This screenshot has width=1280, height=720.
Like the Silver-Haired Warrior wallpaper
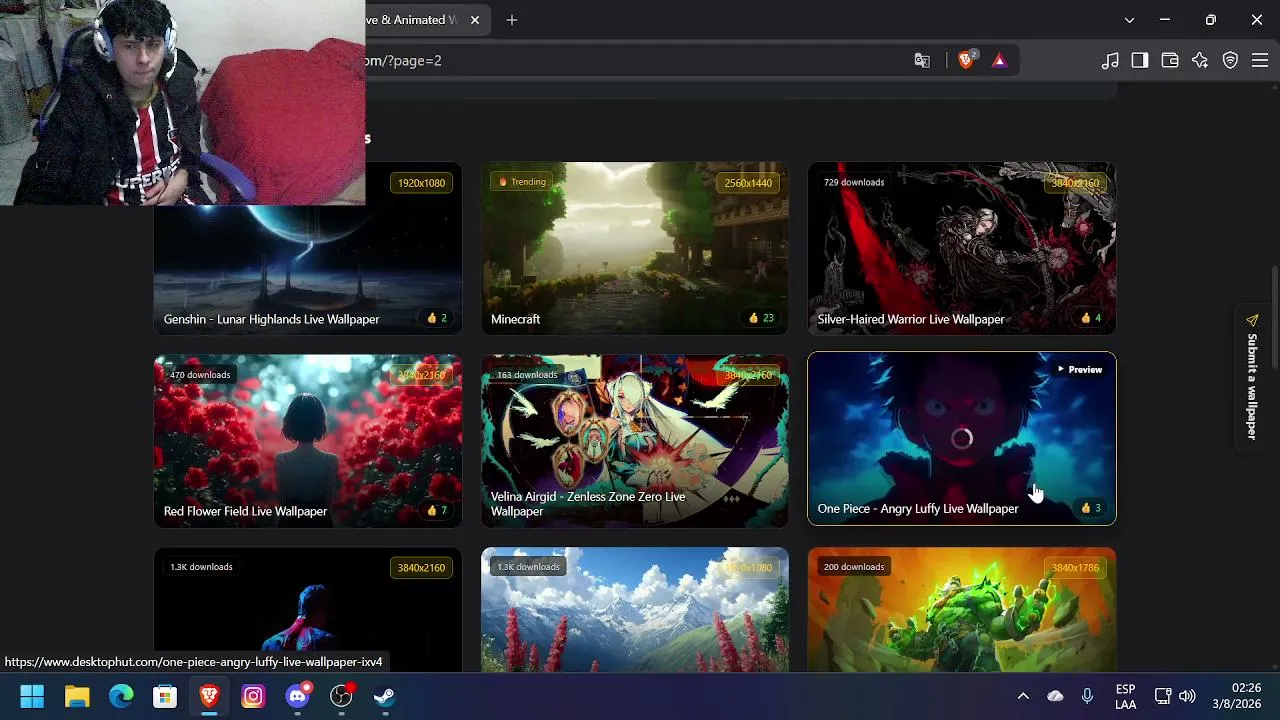(x=1091, y=318)
